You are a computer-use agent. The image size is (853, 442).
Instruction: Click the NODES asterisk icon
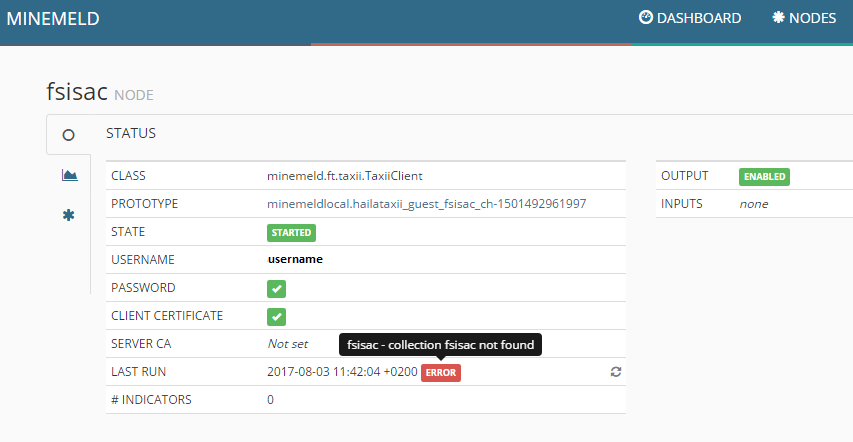click(x=778, y=17)
